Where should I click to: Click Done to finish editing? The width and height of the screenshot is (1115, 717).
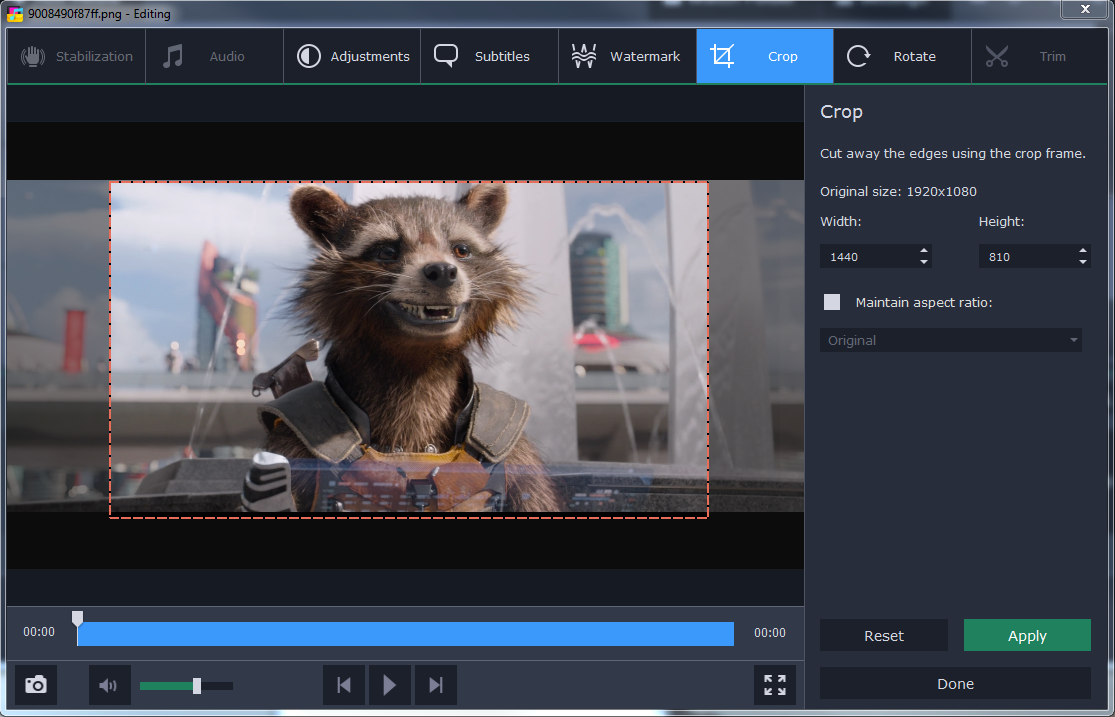[x=955, y=684]
